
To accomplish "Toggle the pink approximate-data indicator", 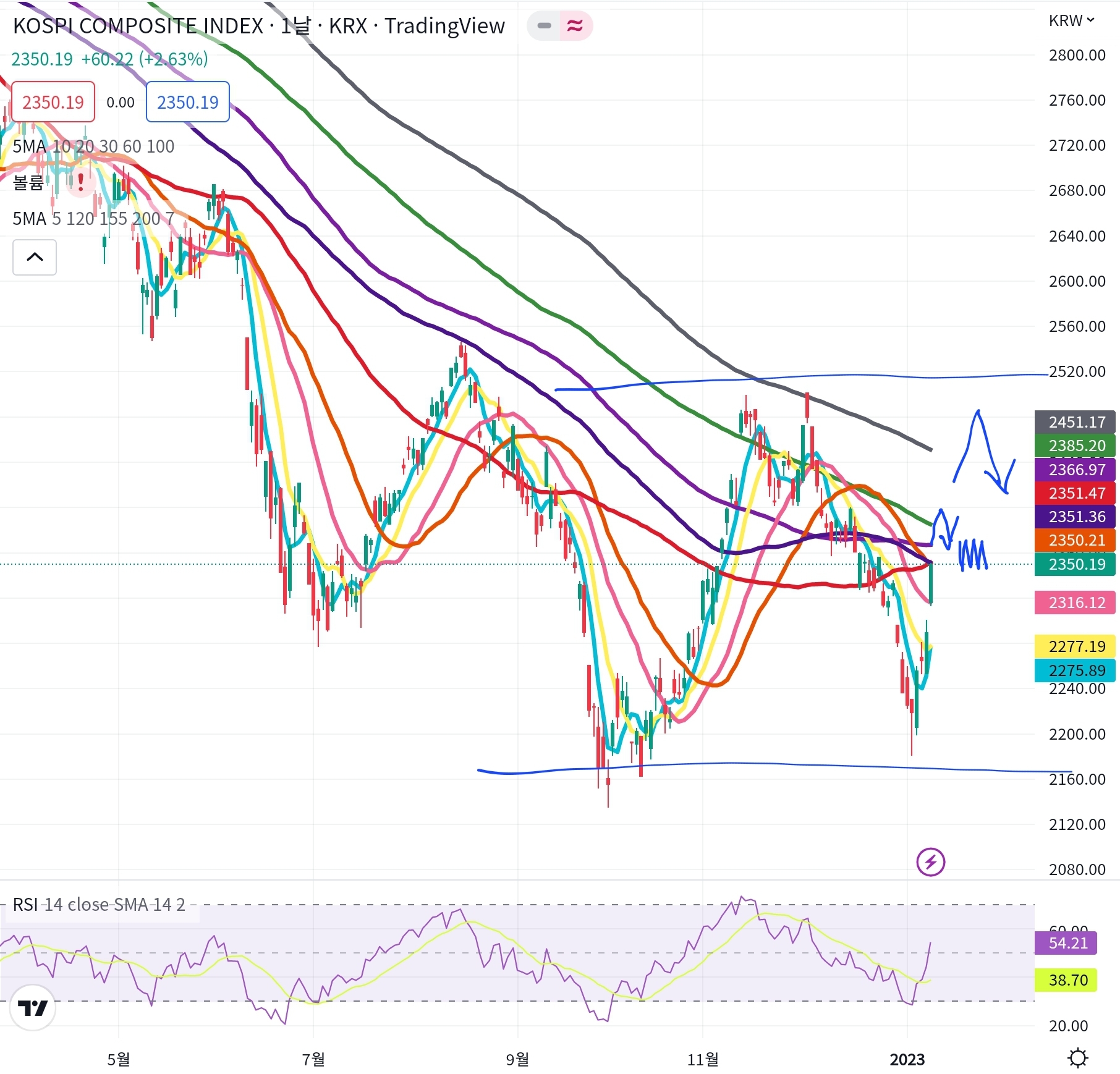I will point(575,26).
